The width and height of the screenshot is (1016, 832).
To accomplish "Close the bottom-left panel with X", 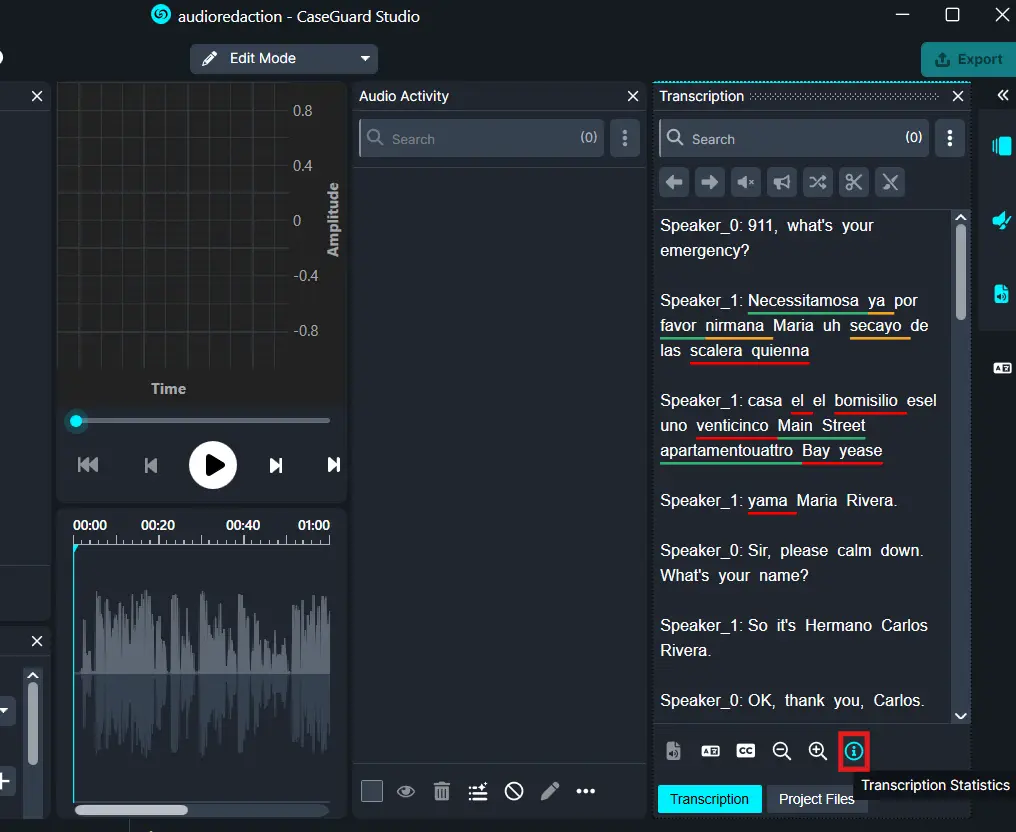I will (x=37, y=641).
